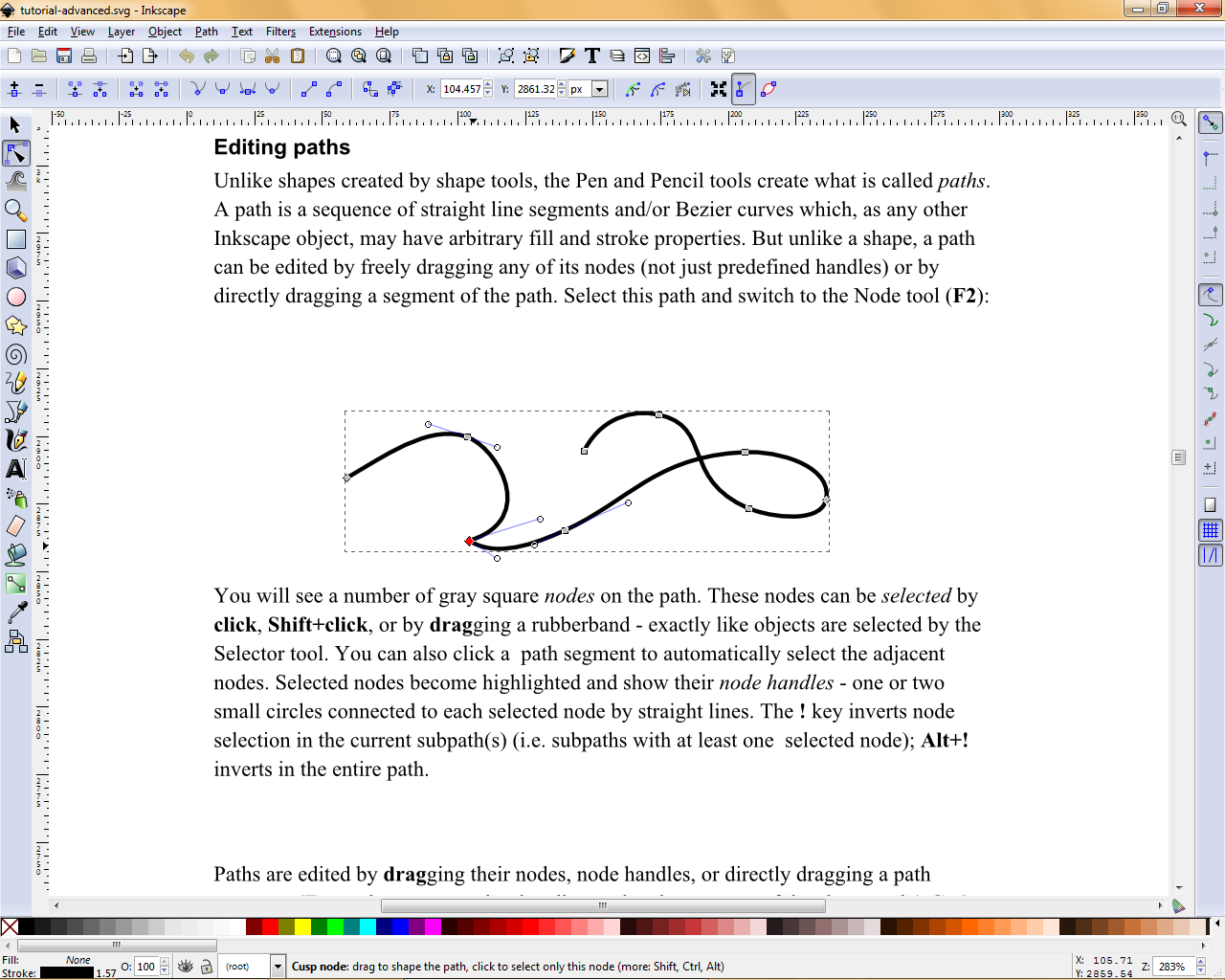Print the current document
1225x980 pixels.
87,55
